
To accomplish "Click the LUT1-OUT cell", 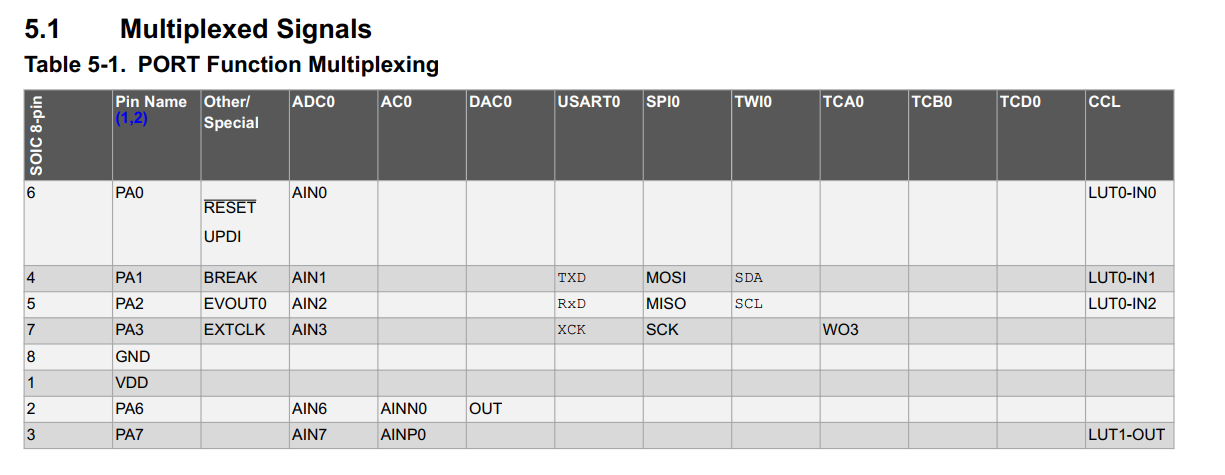I will coord(1125,435).
